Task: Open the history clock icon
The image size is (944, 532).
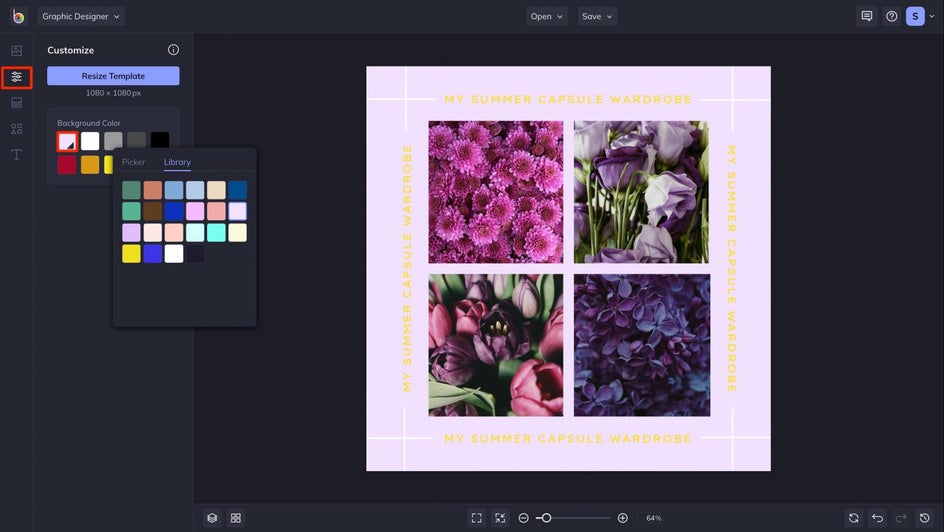Action: click(x=925, y=518)
